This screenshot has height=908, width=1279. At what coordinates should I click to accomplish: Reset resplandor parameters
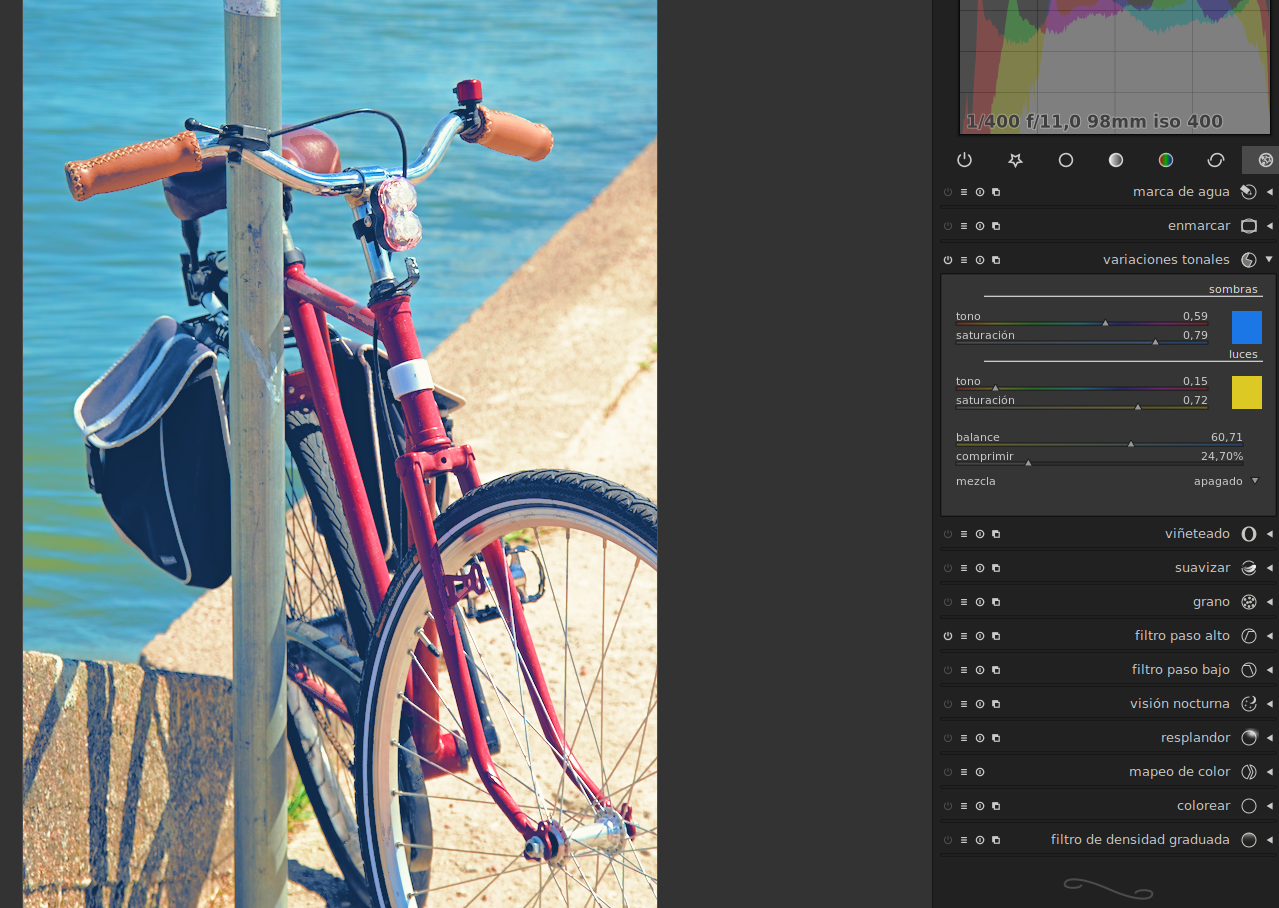980,738
